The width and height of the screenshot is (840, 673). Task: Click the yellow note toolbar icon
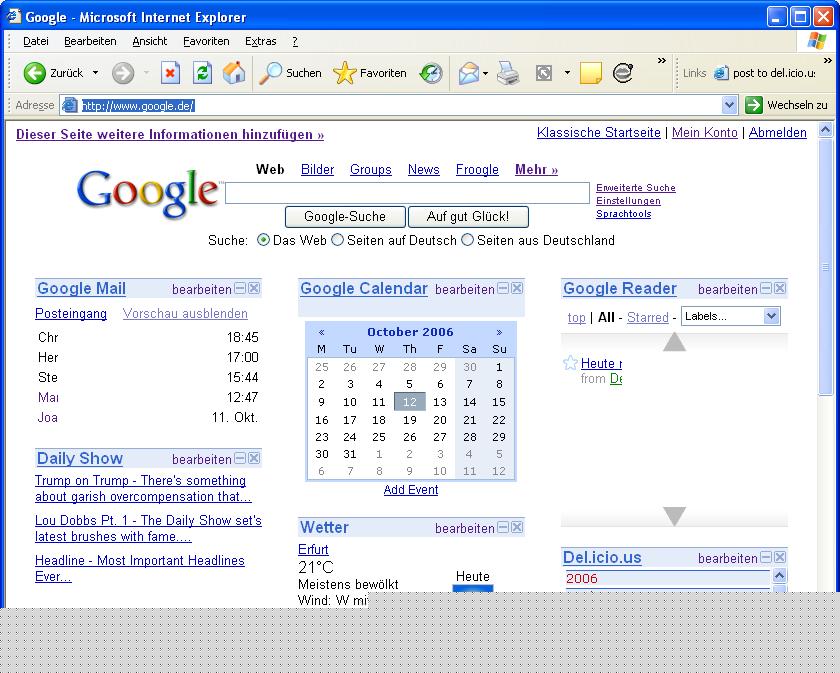pyautogui.click(x=590, y=73)
